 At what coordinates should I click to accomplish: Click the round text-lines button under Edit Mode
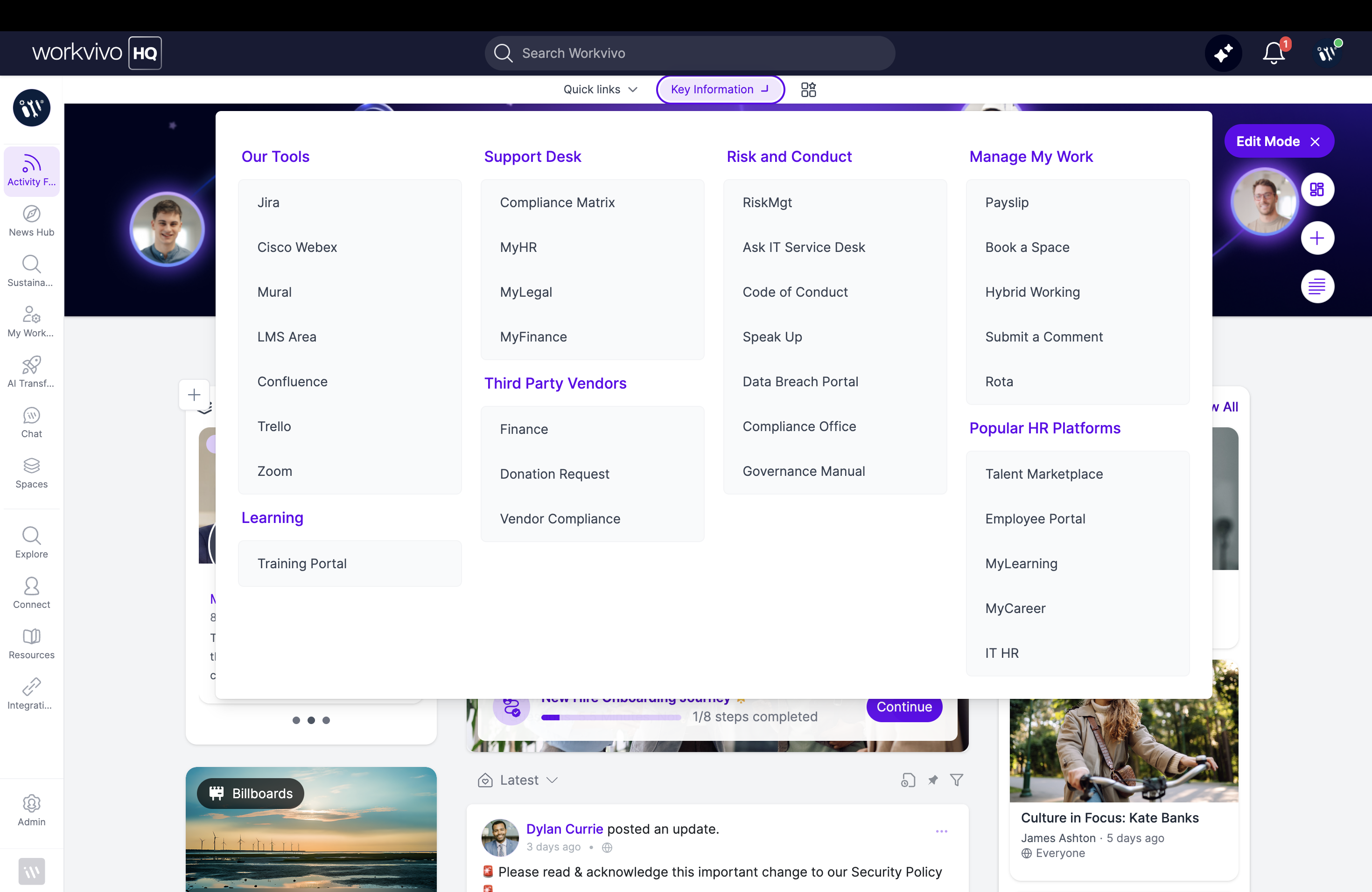(1317, 286)
